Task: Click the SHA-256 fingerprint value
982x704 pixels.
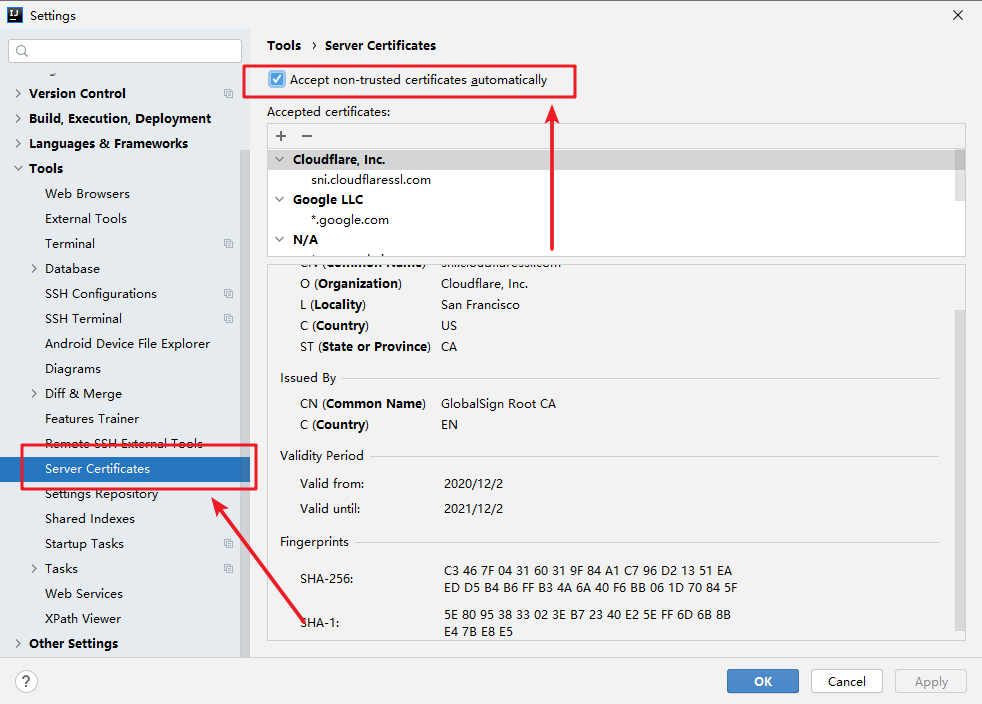Action: pyautogui.click(x=591, y=579)
